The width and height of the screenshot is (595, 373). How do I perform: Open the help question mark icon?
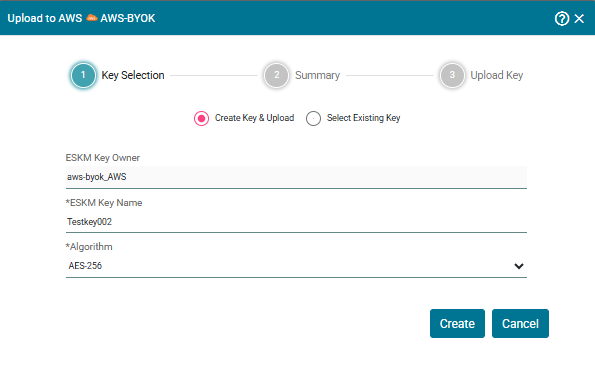[x=562, y=18]
